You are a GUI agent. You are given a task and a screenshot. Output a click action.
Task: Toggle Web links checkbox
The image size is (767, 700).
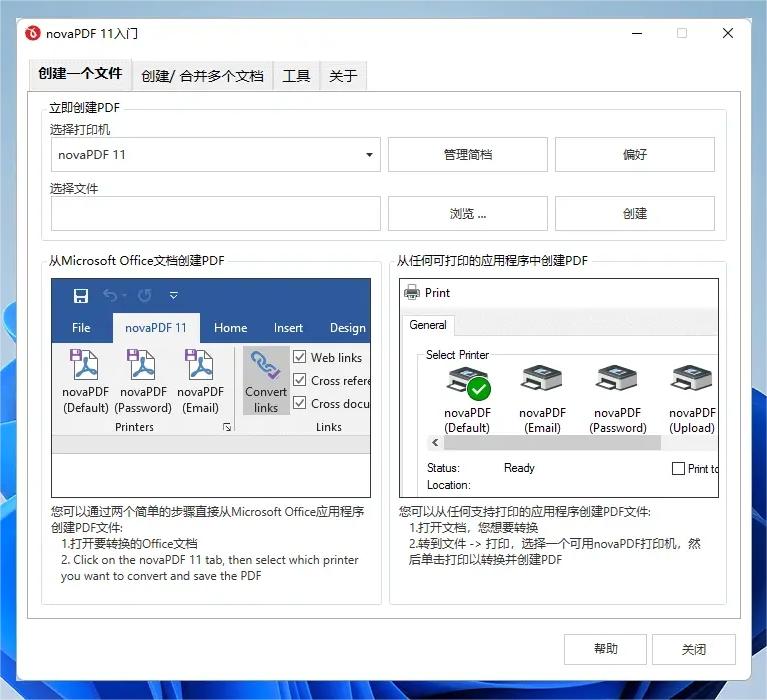tap(300, 357)
